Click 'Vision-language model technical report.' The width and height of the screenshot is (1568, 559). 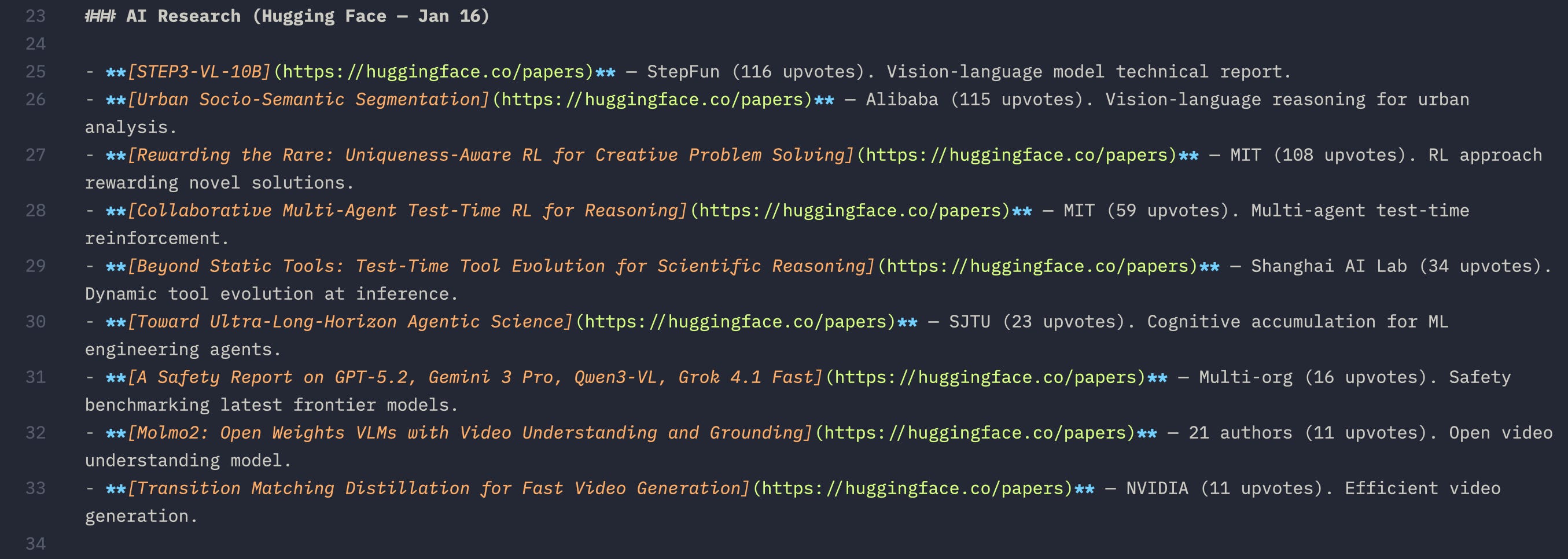click(x=1089, y=72)
